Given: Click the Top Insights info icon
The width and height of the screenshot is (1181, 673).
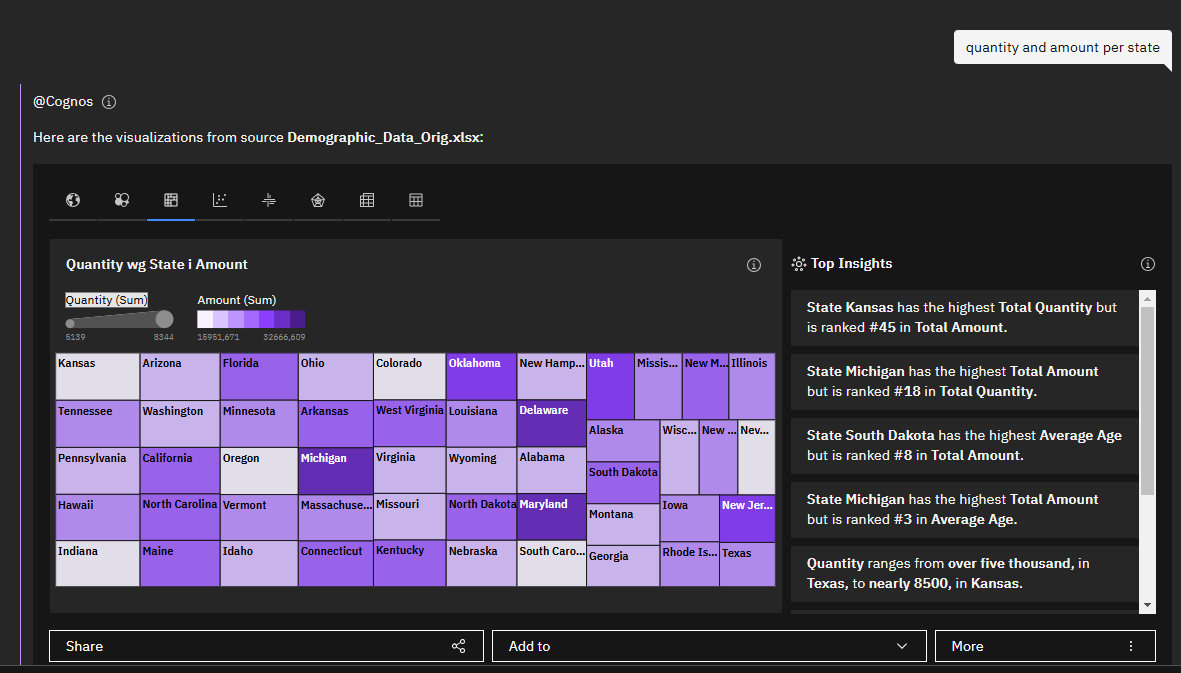Looking at the screenshot, I should pyautogui.click(x=1148, y=263).
